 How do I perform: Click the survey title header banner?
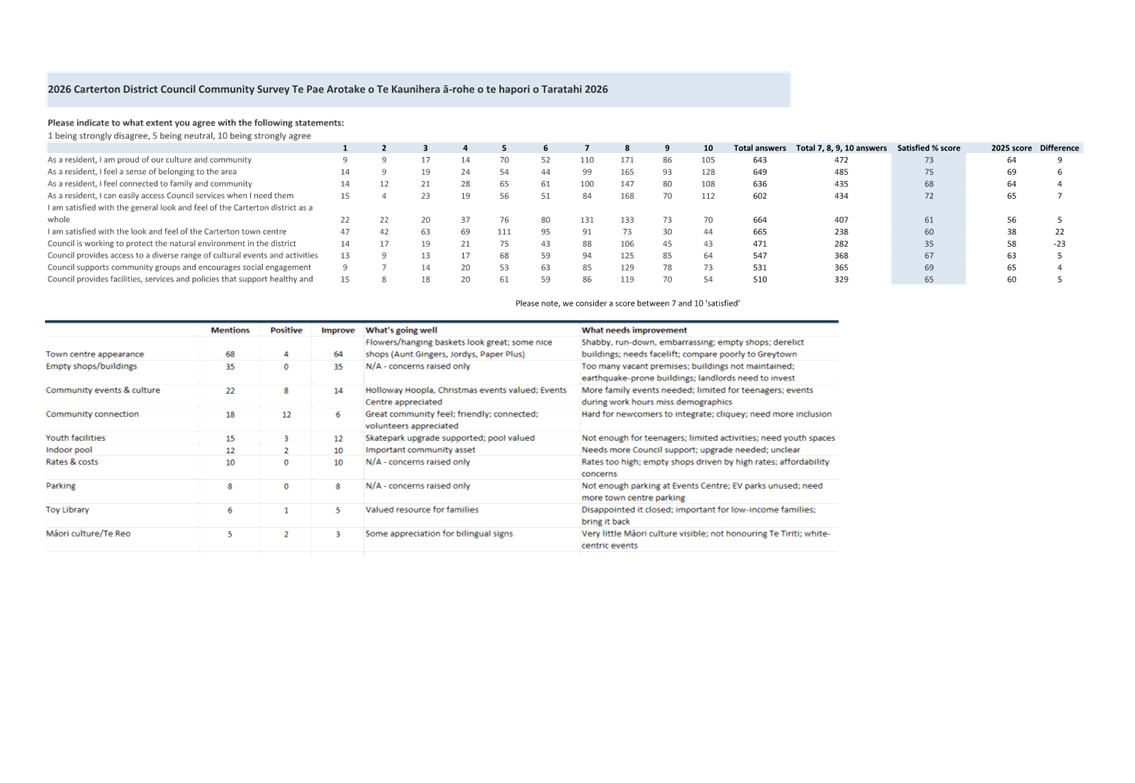pyautogui.click(x=418, y=90)
